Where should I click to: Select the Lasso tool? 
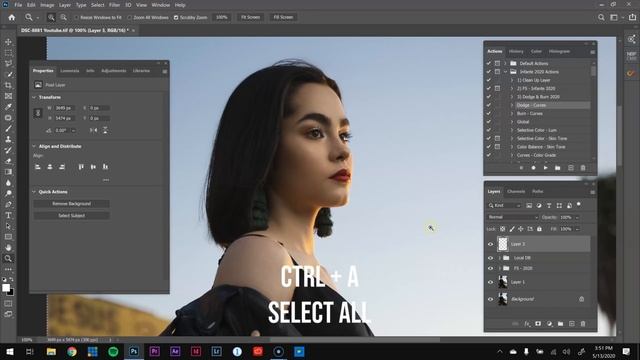(8, 64)
